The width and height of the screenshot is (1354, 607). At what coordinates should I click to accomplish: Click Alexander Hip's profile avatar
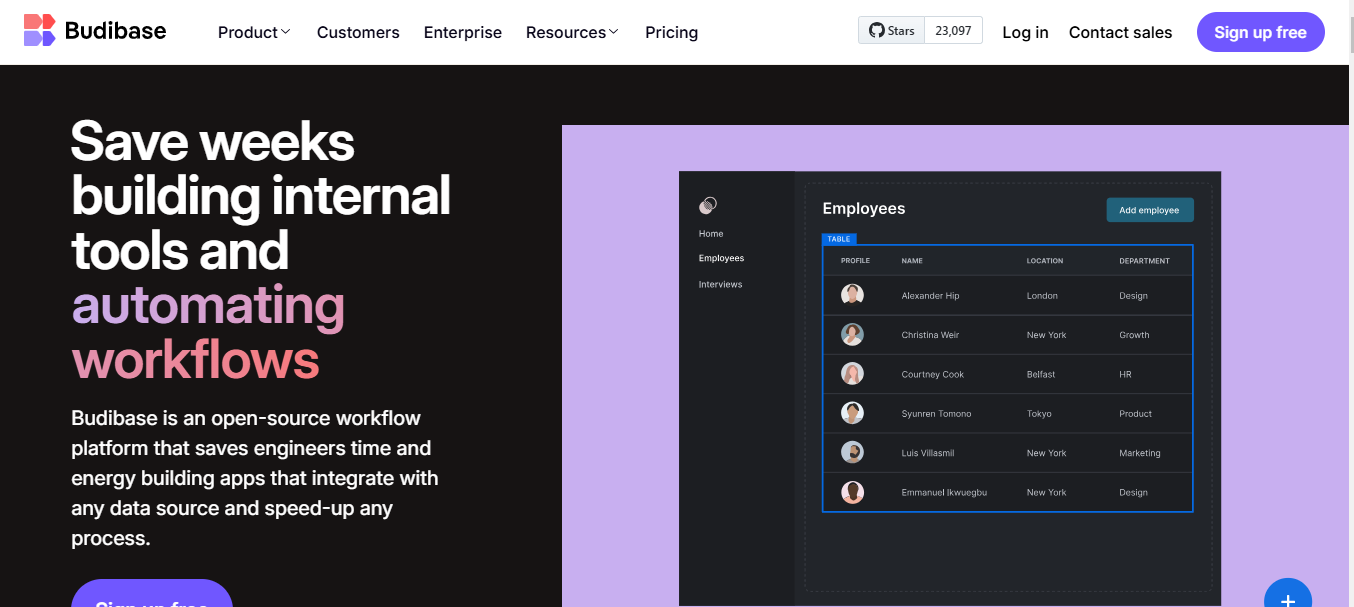coord(852,295)
